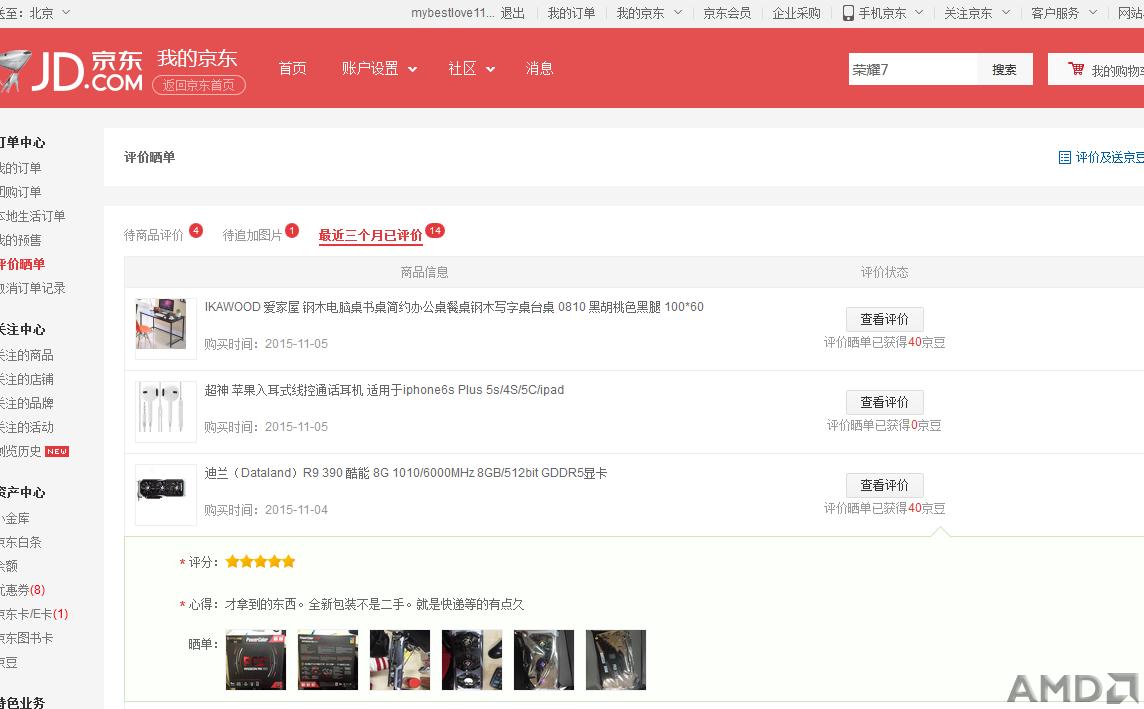Click the 待追加图片 count badge 1
Screen dimensions: 1144x709
pos(292,230)
